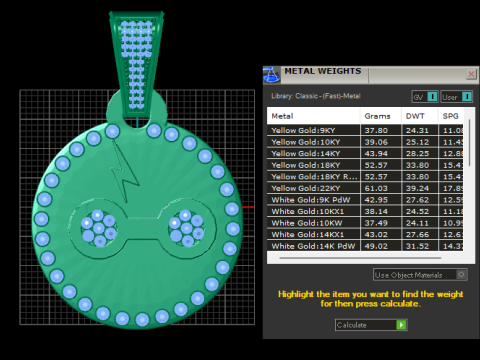Select the left eye gem cluster

point(99,228)
